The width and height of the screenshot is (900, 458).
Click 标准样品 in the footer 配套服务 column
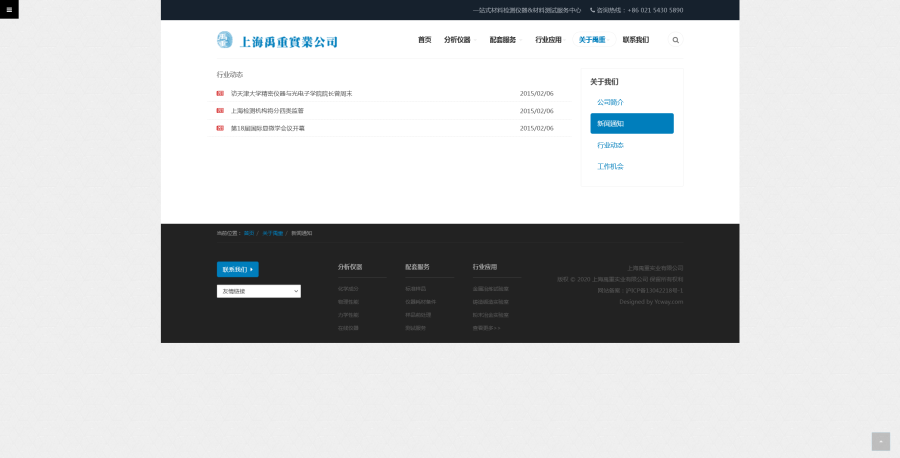coord(416,289)
